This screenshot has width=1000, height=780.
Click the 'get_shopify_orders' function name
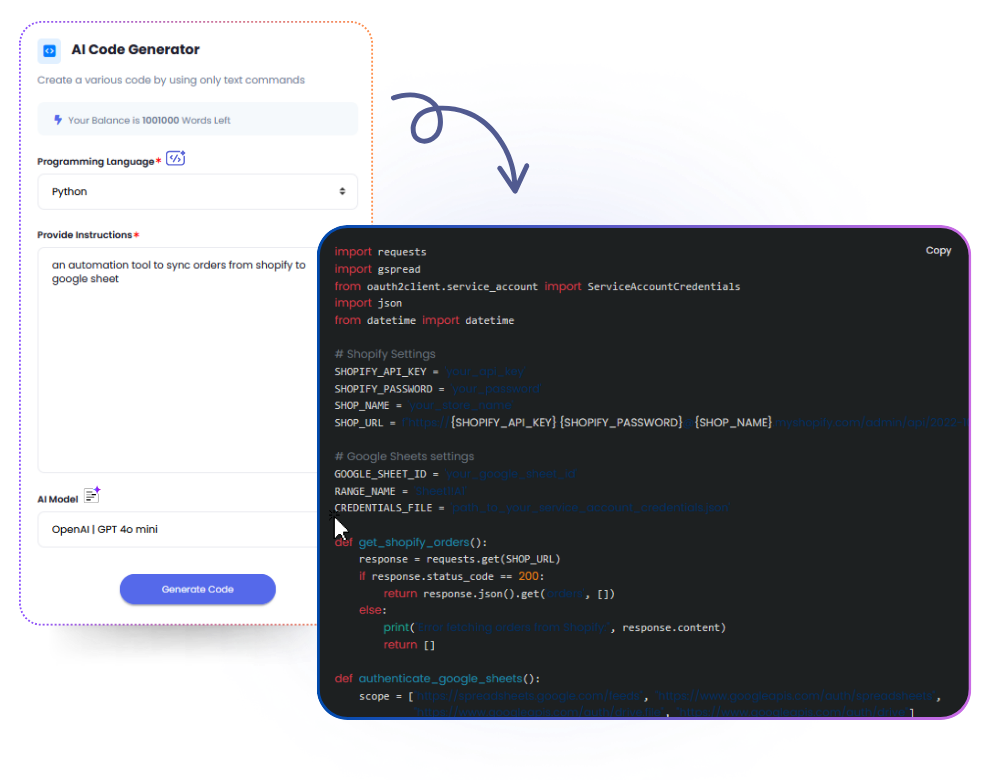[414, 542]
